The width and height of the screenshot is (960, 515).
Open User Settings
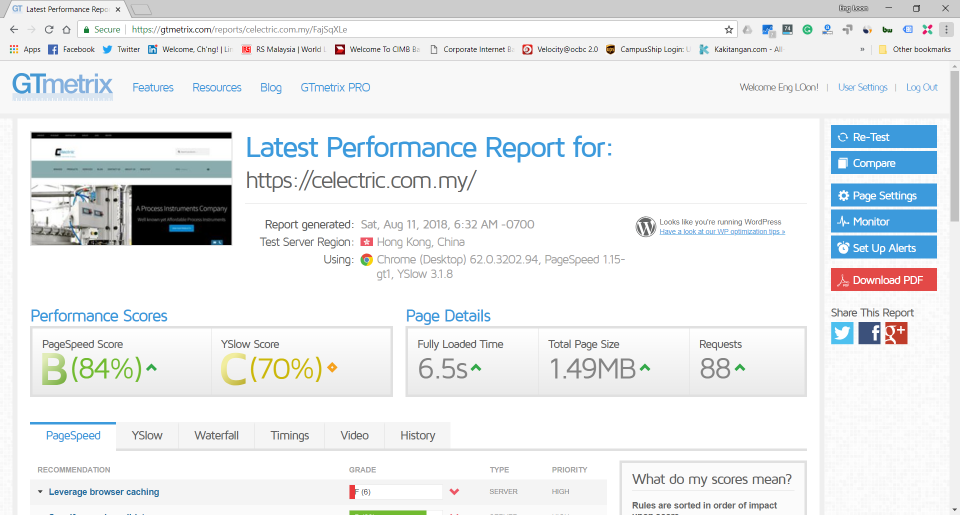click(x=862, y=88)
